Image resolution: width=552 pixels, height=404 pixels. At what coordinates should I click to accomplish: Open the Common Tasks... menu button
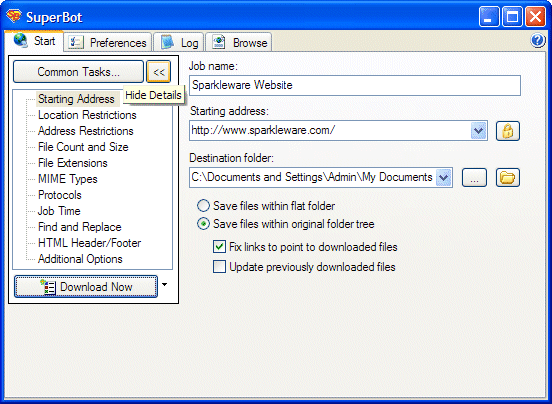(x=79, y=72)
